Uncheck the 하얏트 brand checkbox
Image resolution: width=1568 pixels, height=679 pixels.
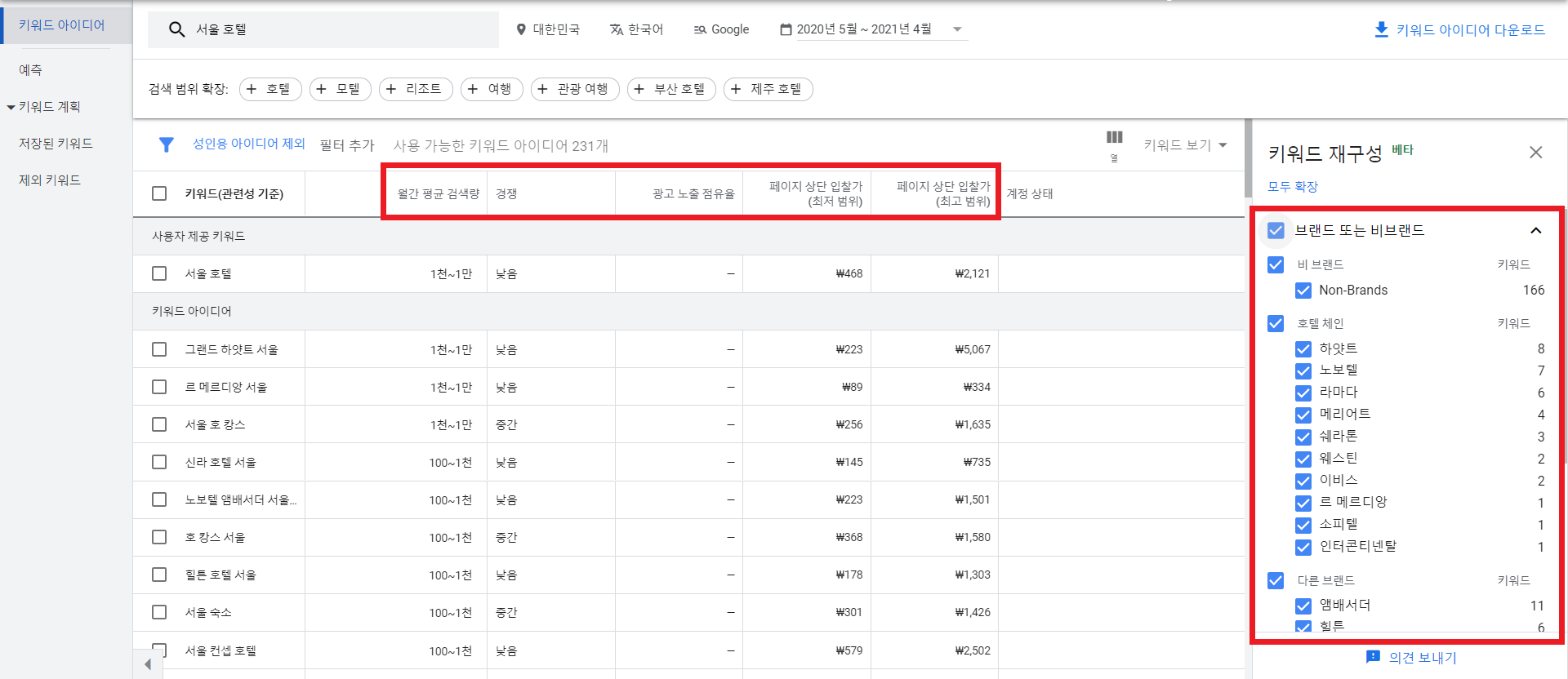click(1303, 349)
